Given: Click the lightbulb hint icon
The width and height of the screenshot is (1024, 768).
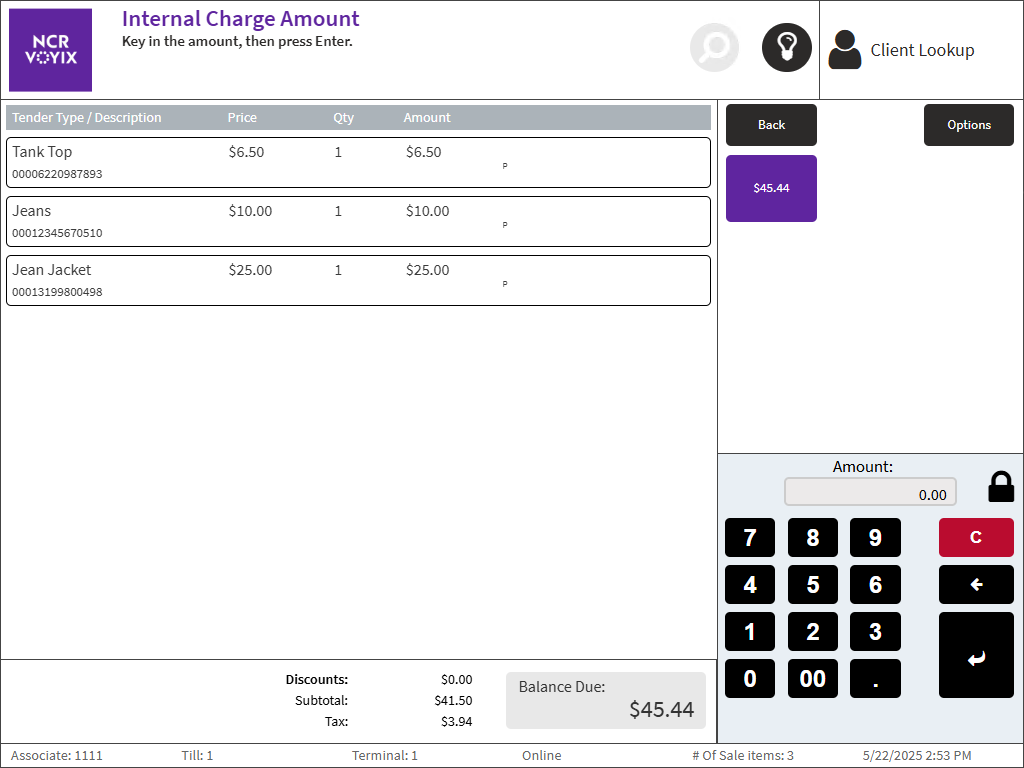Looking at the screenshot, I should pyautogui.click(x=786, y=48).
